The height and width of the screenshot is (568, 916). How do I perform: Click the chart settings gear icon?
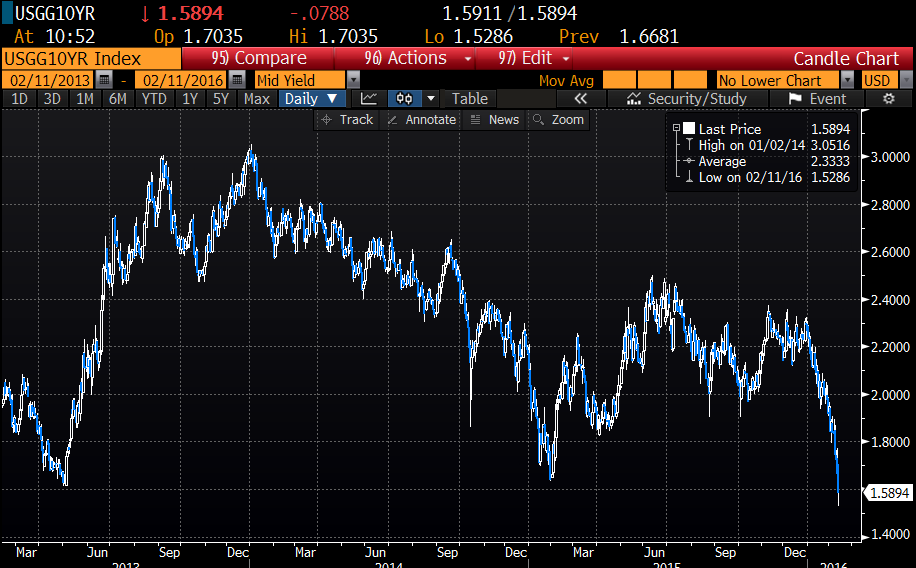[x=888, y=98]
